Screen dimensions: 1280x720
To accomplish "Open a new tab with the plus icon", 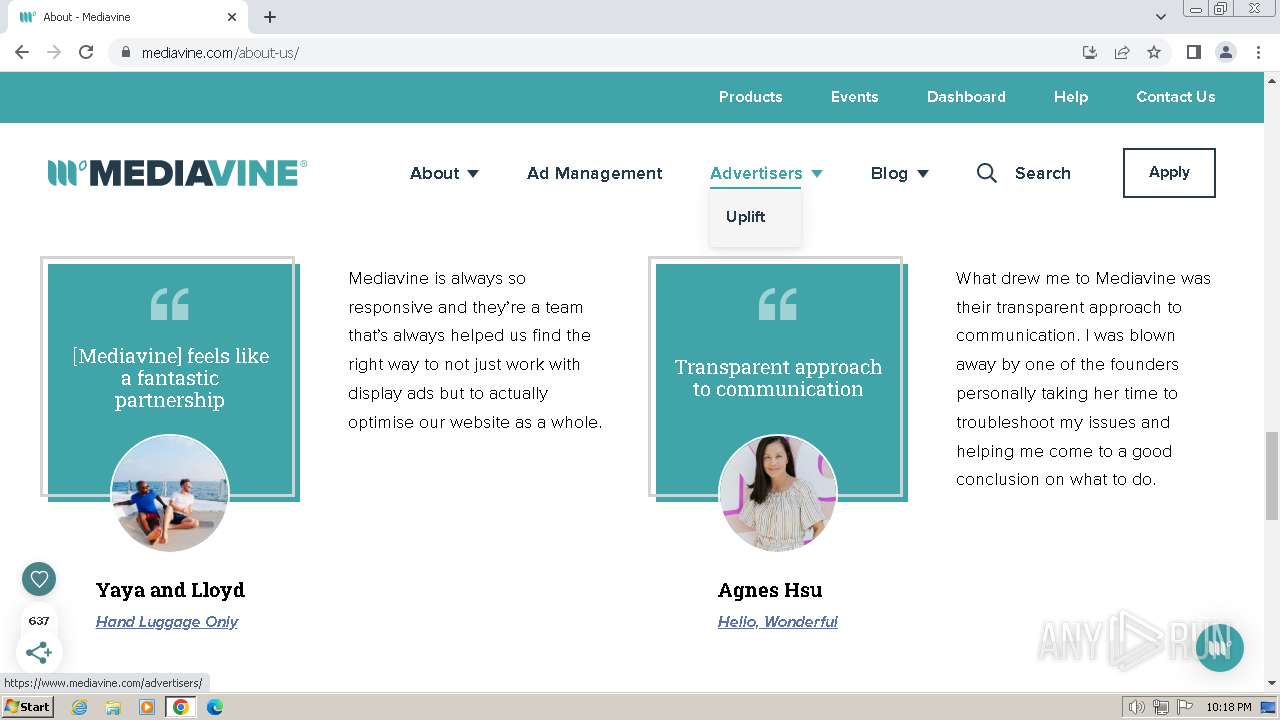I will click(270, 17).
